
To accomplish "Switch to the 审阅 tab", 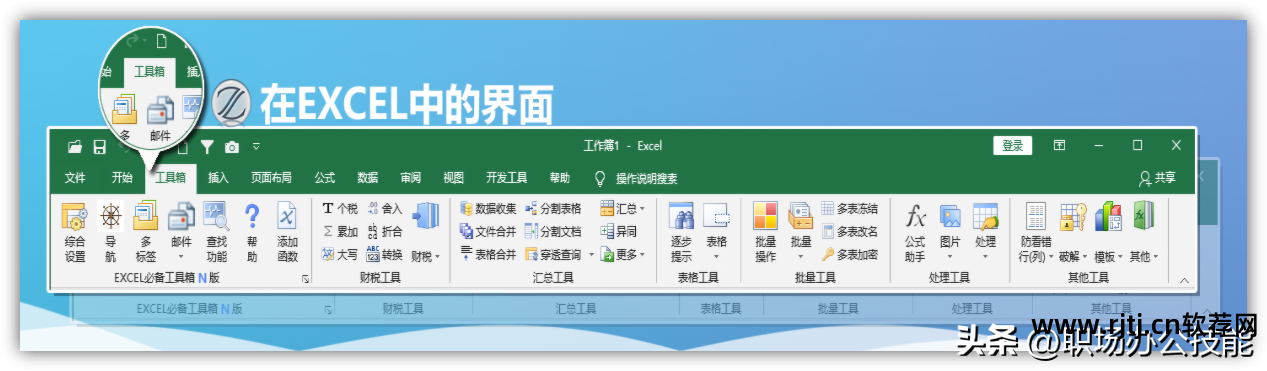I will (410, 178).
